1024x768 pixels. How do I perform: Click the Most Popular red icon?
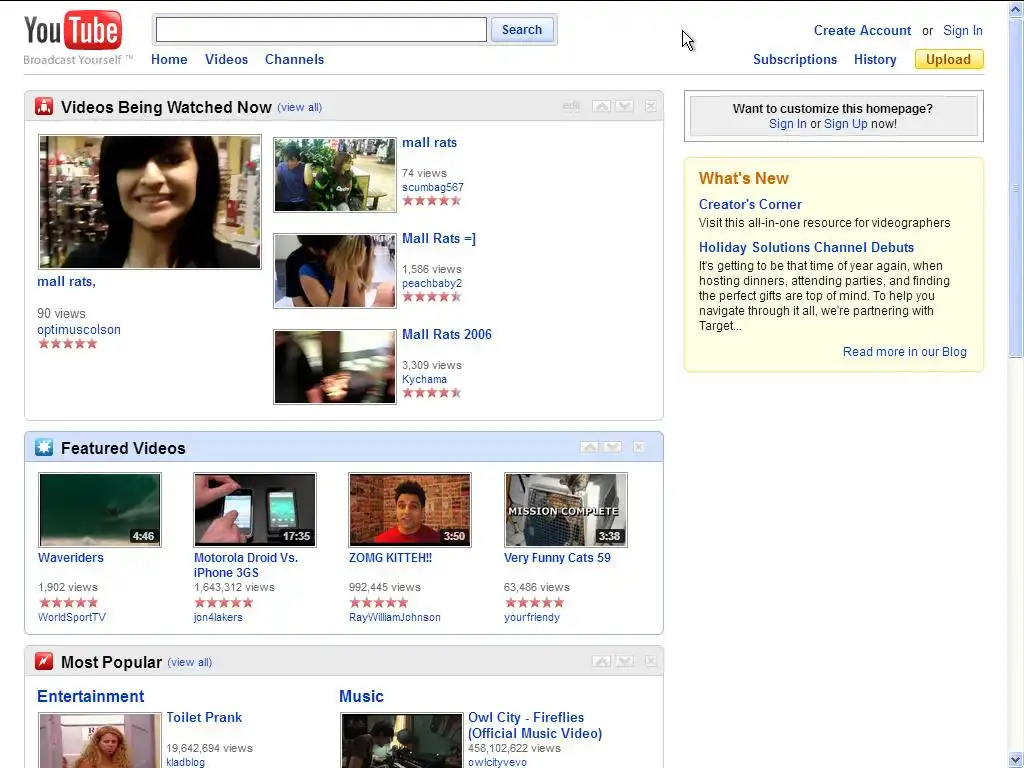[44, 662]
